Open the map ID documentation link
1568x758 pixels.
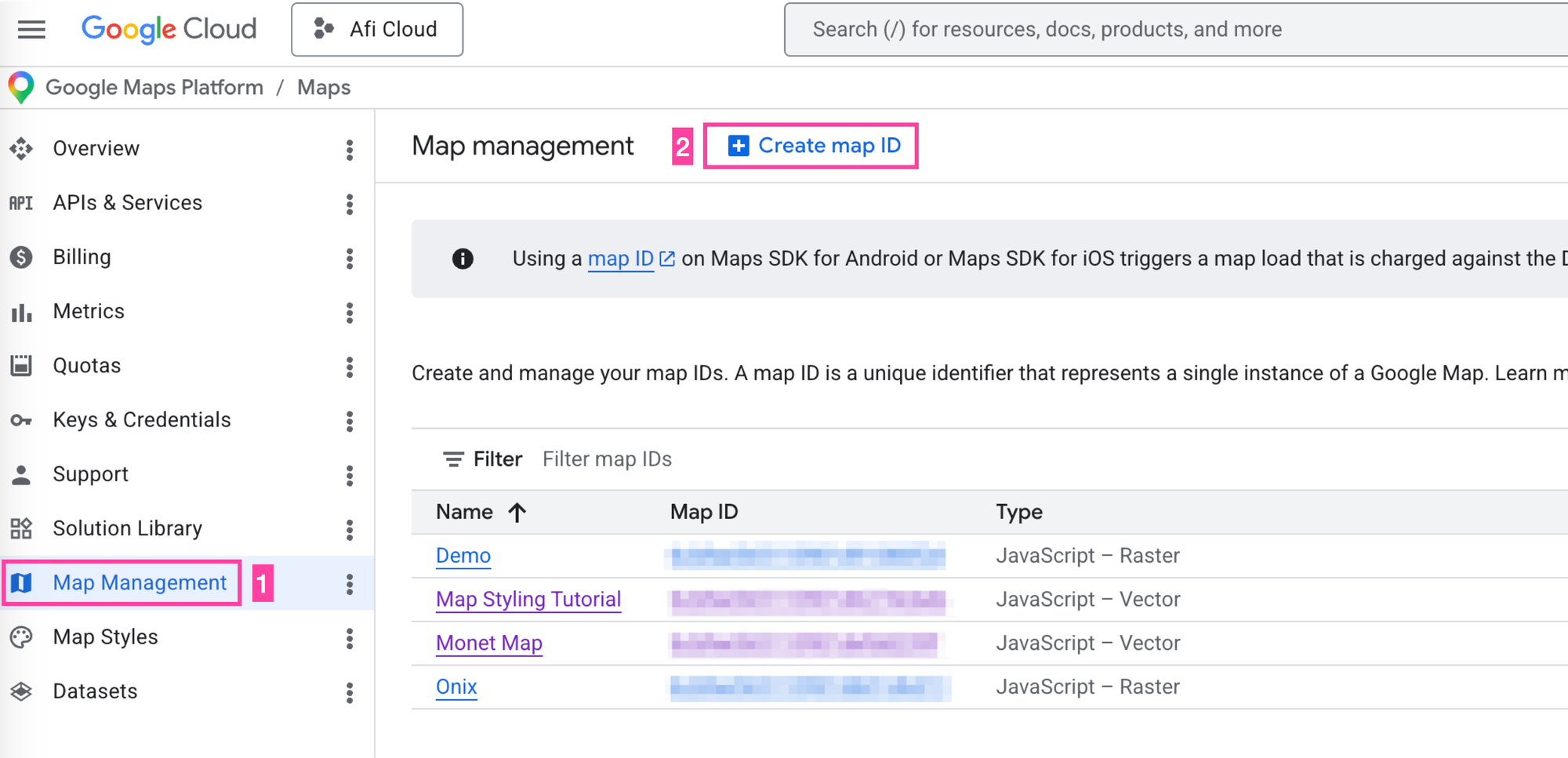(x=620, y=259)
